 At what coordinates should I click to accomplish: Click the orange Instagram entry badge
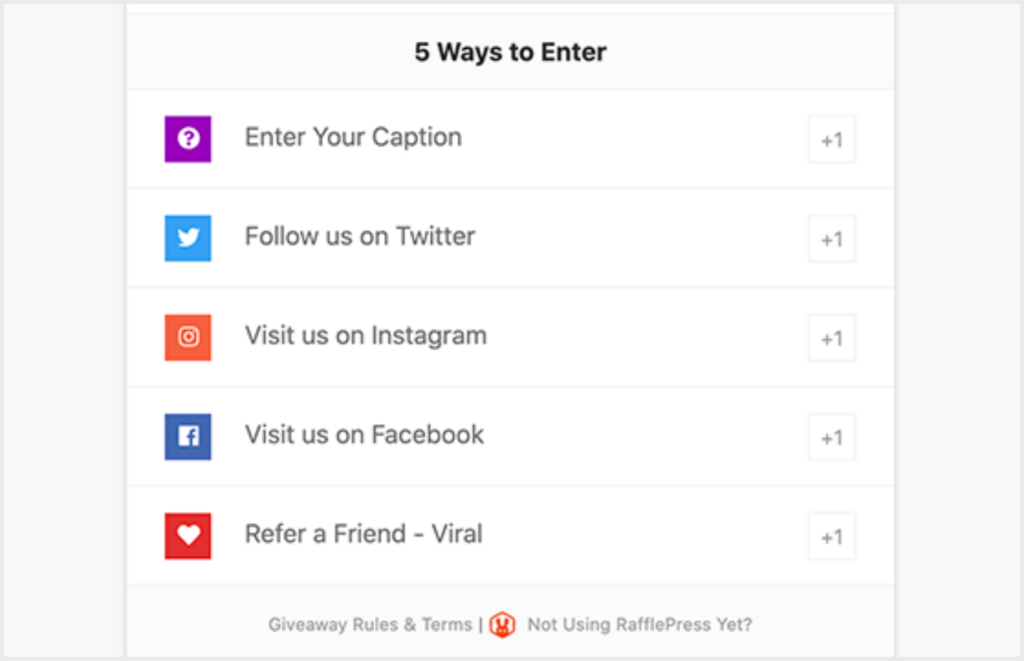click(187, 337)
